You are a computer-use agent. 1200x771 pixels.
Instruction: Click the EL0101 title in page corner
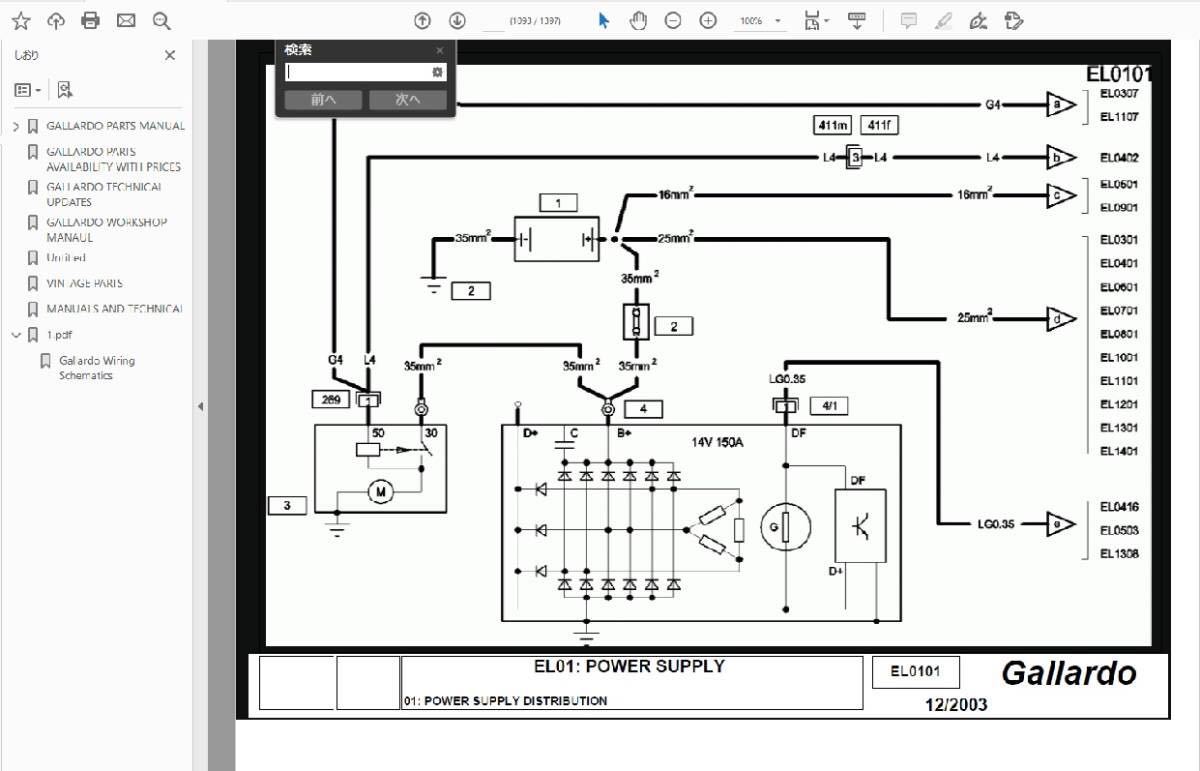click(1119, 74)
